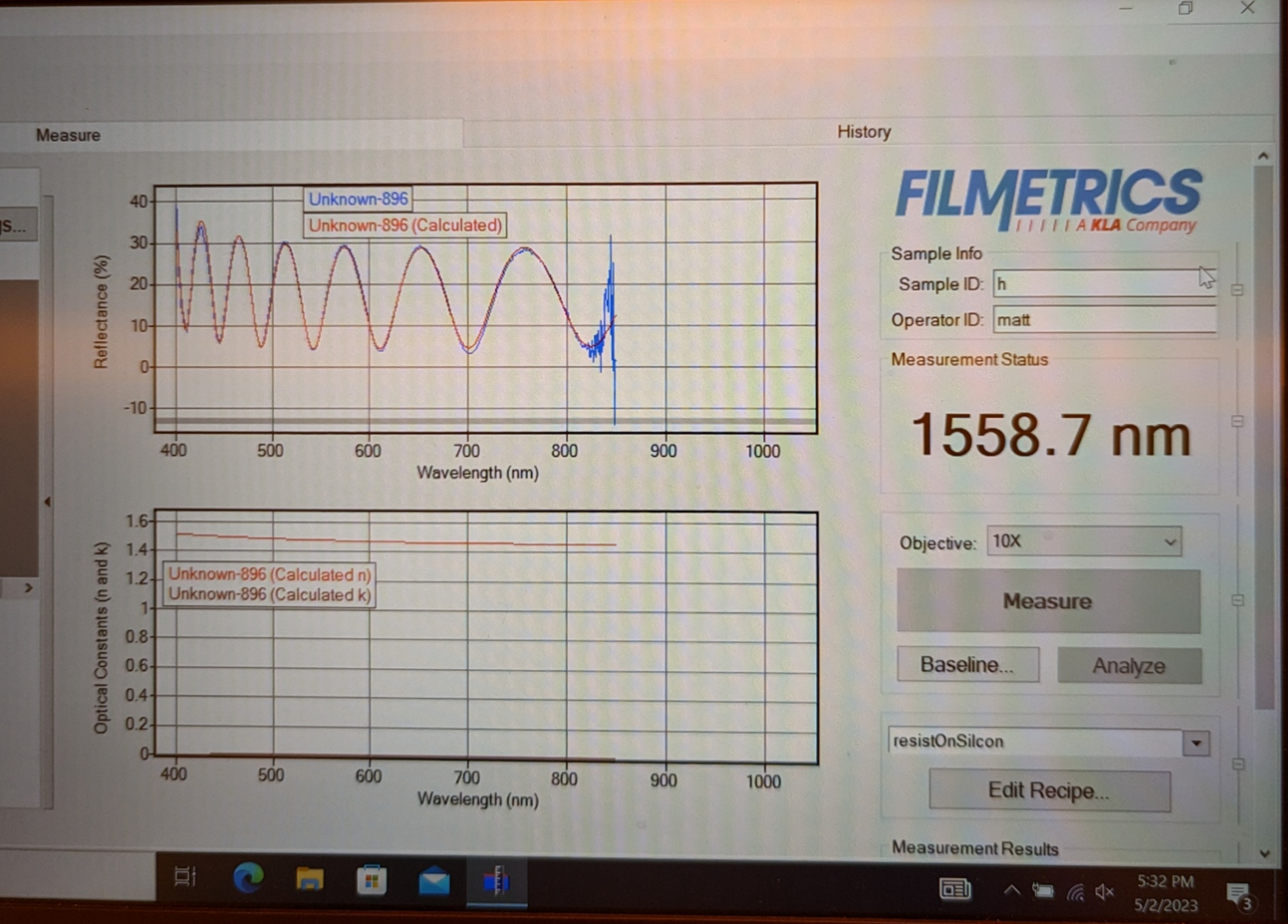
Task: Click the Sample ID input field
Action: [1104, 284]
